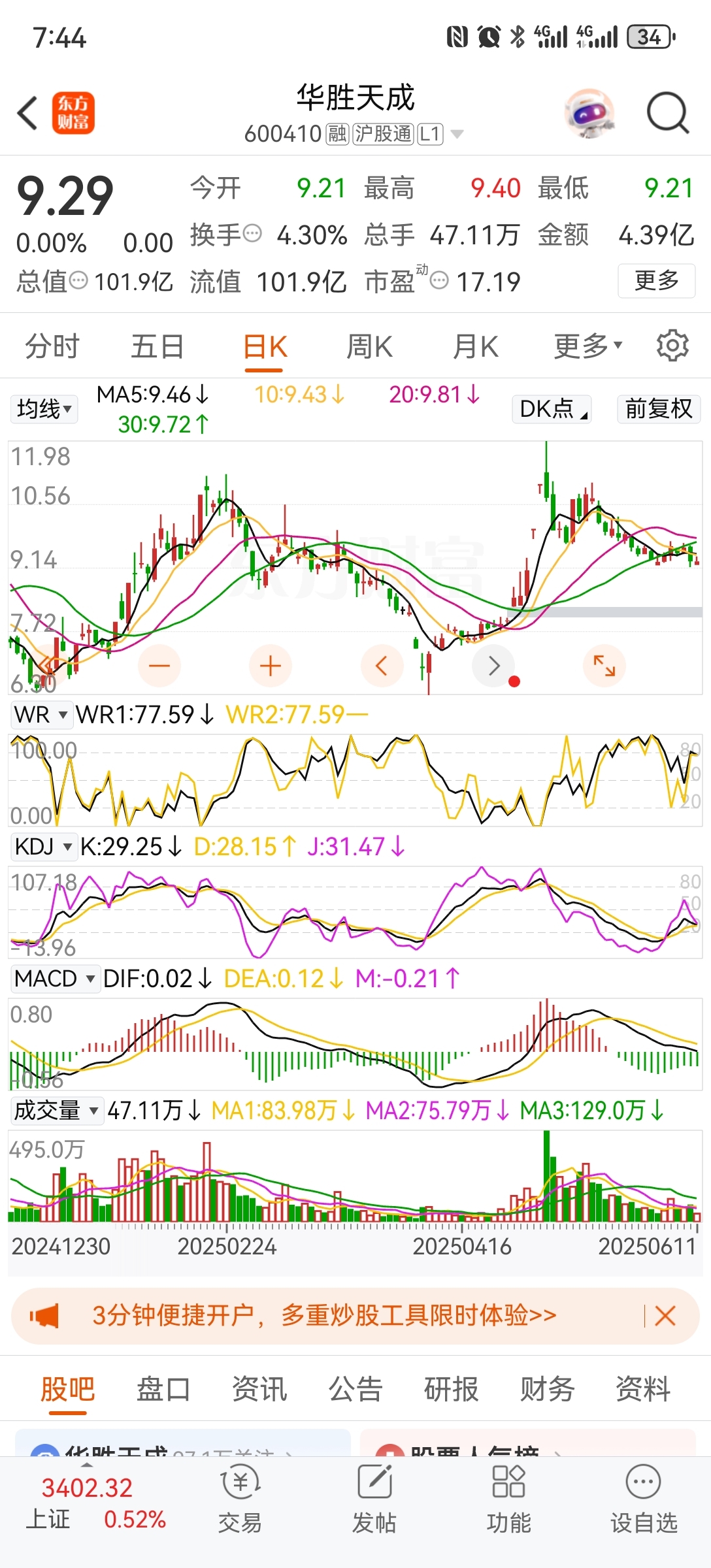Viewport: 711px width, 1568px height.
Task: Tap the 融 margin badge
Action: click(x=338, y=134)
